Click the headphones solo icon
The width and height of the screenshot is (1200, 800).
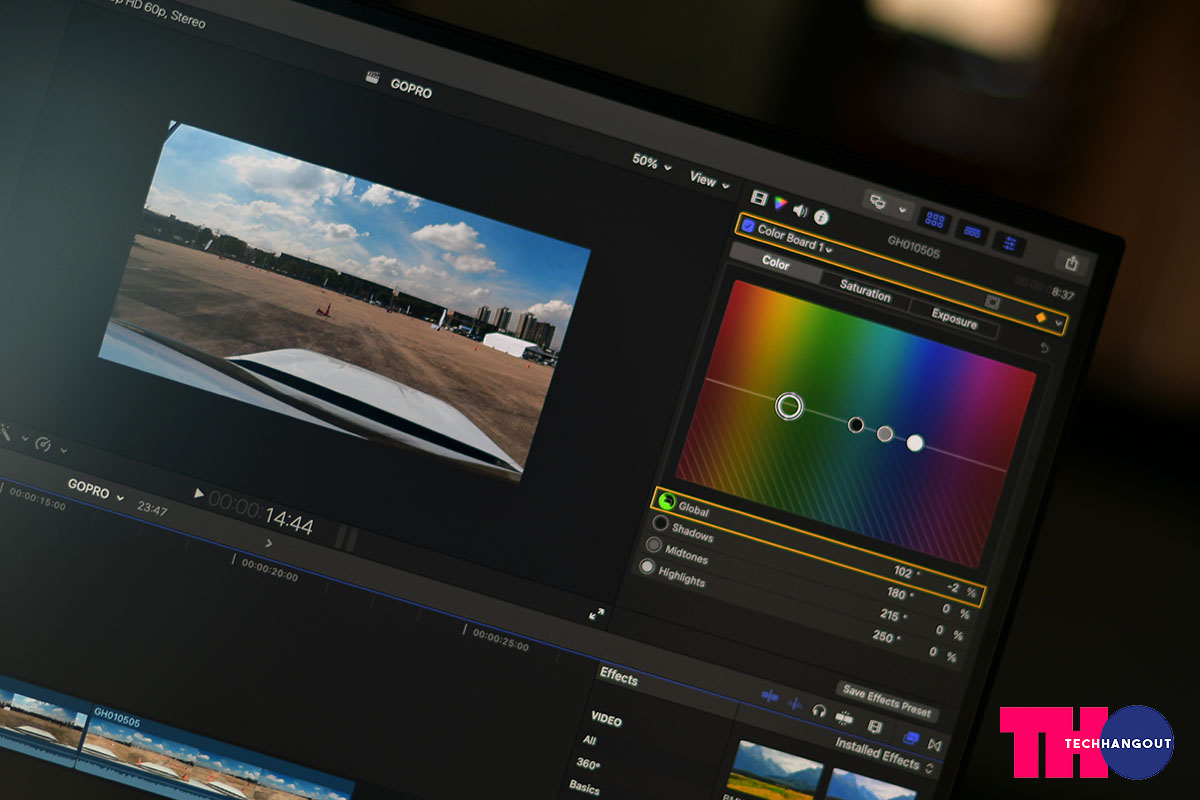819,710
